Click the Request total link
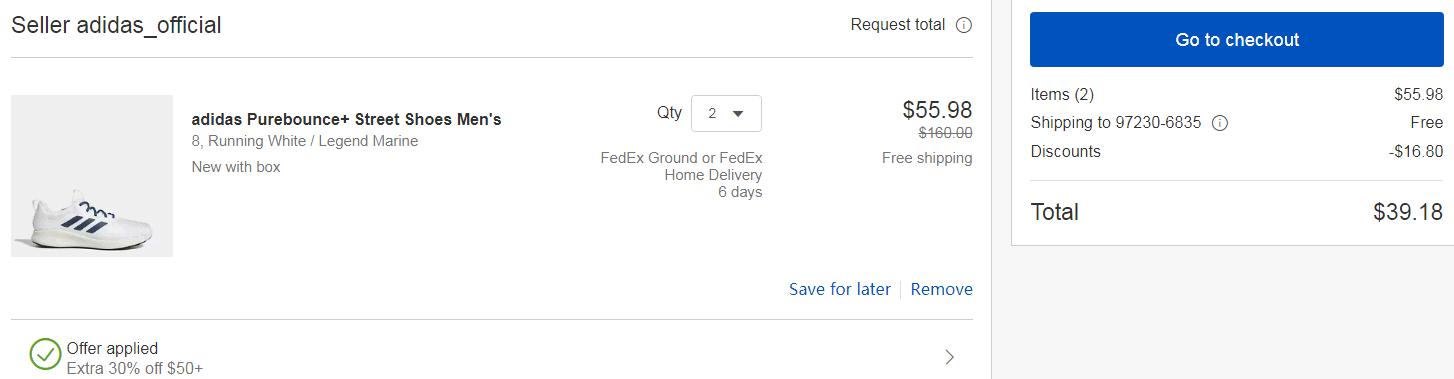The width and height of the screenshot is (1454, 379). (x=897, y=25)
